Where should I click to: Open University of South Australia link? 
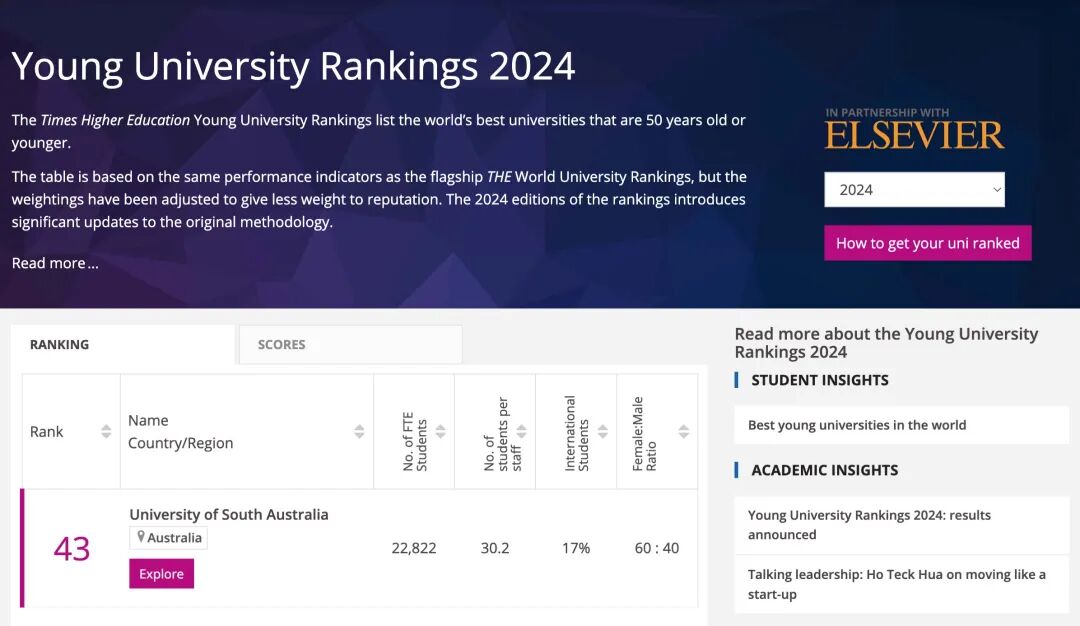pos(229,514)
